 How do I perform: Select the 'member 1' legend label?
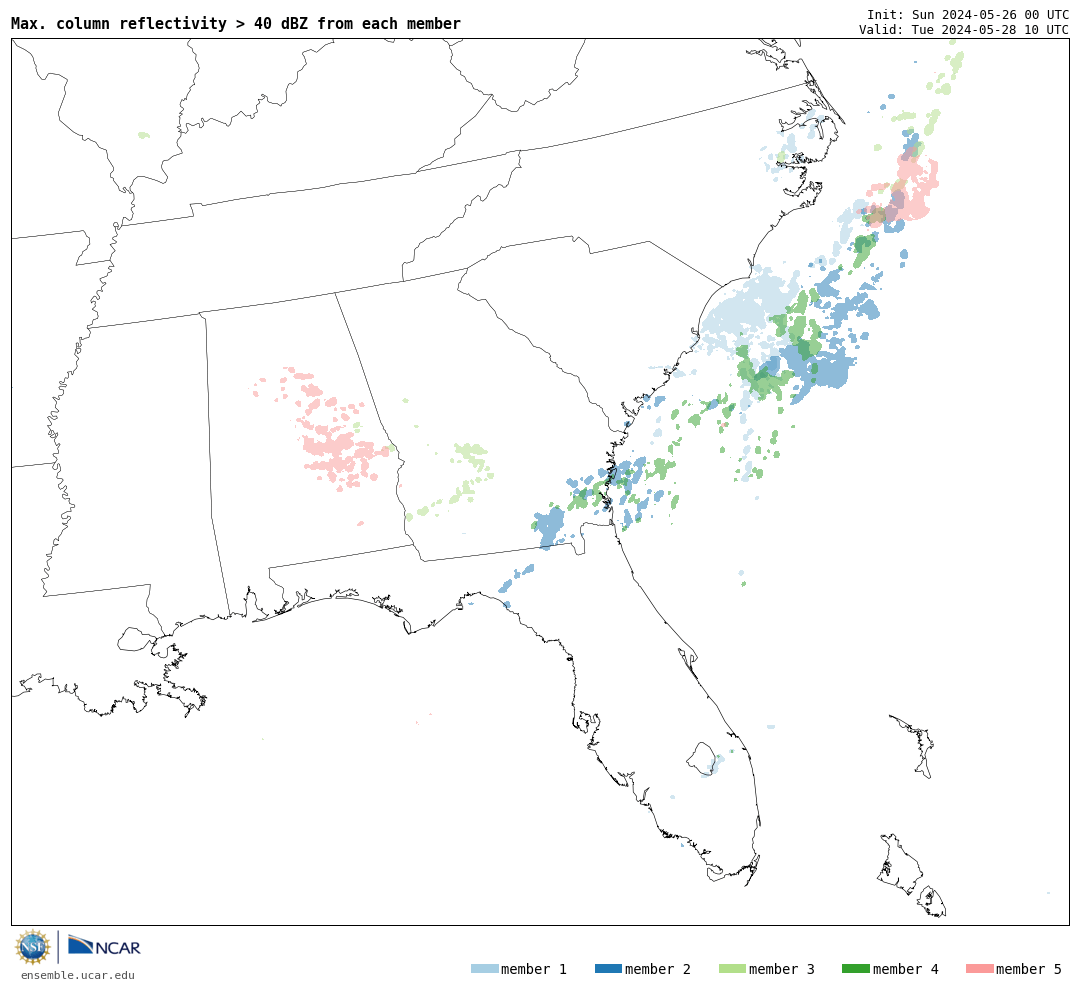[534, 969]
